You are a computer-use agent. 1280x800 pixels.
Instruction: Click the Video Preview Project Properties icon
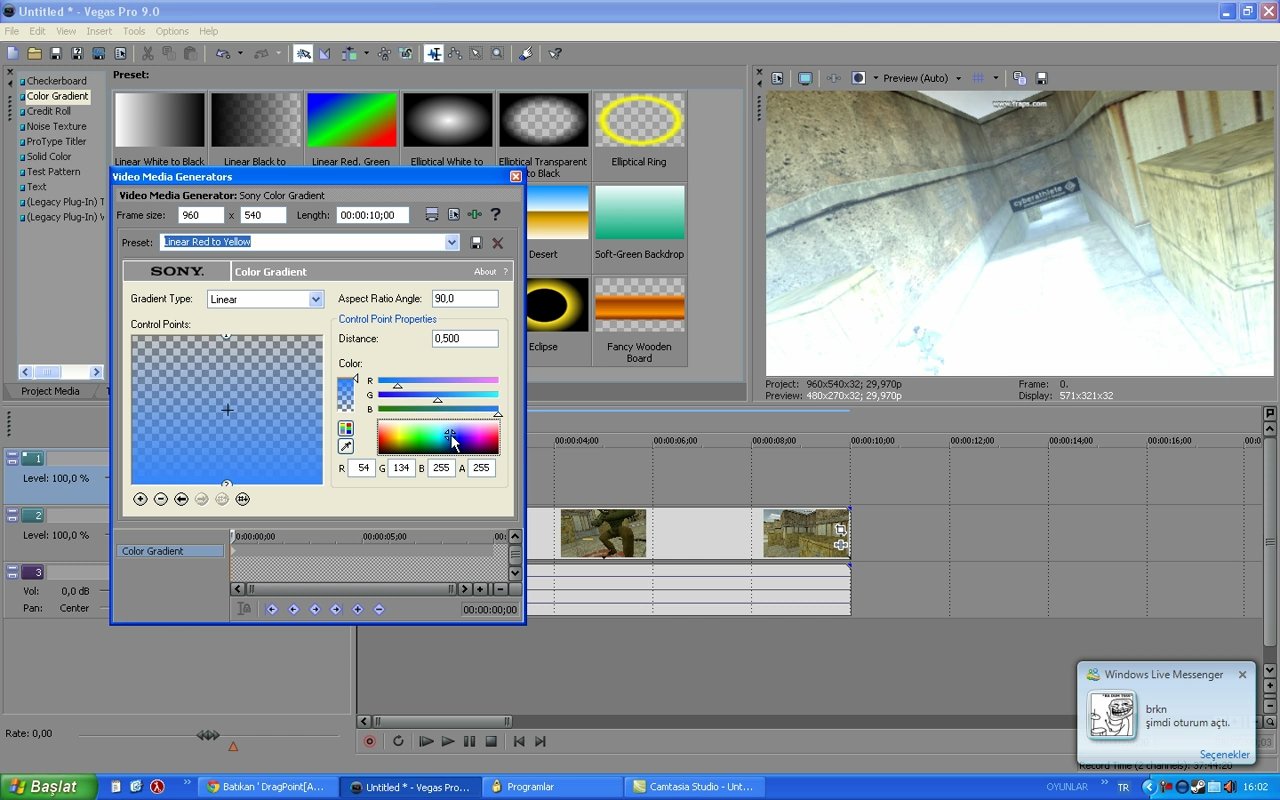777,78
